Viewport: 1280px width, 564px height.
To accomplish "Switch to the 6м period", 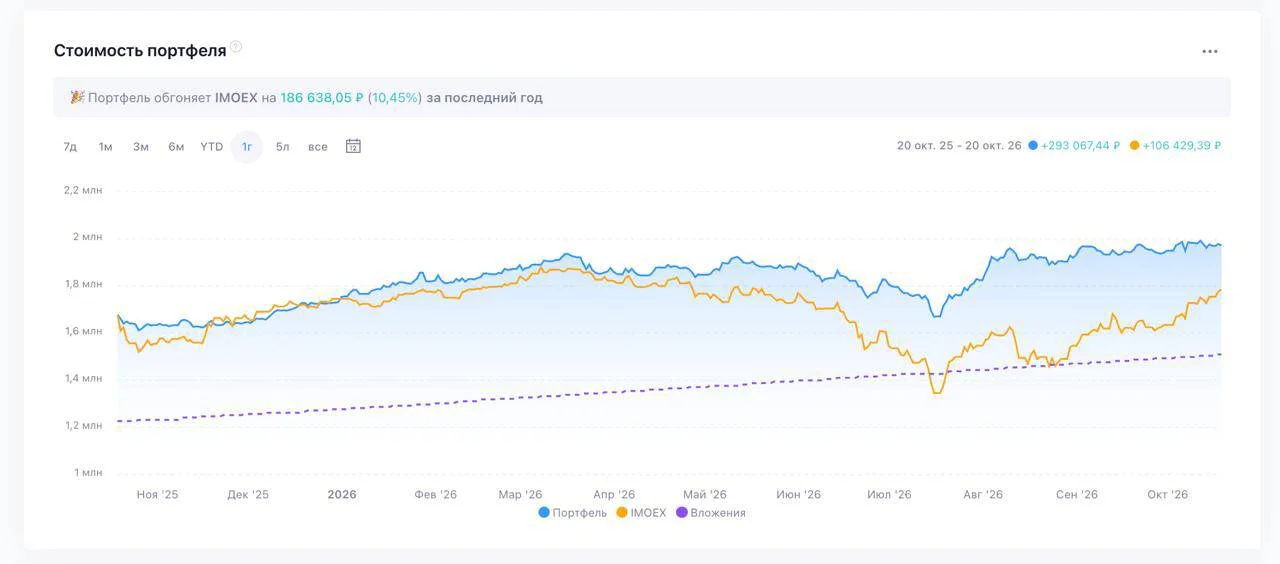I will [x=176, y=147].
